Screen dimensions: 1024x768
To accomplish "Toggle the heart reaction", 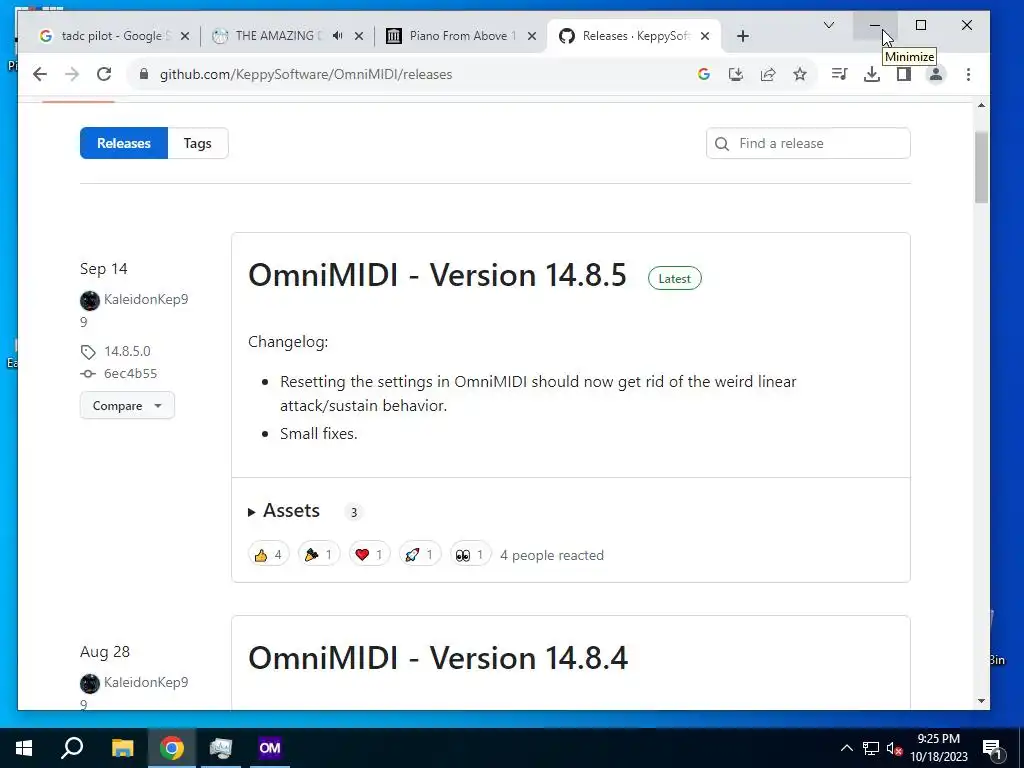I will click(x=369, y=555).
